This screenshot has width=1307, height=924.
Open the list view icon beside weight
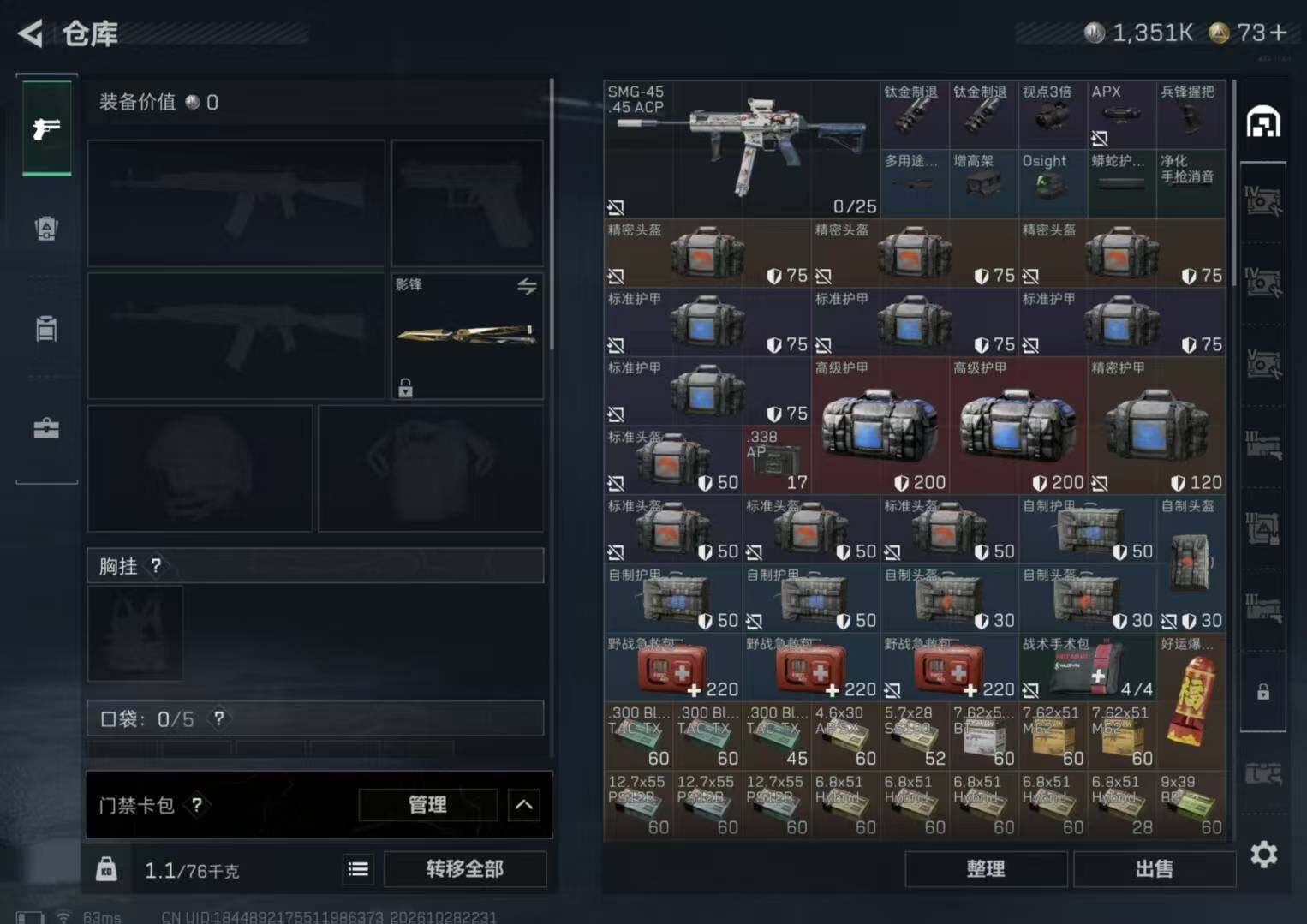[359, 870]
